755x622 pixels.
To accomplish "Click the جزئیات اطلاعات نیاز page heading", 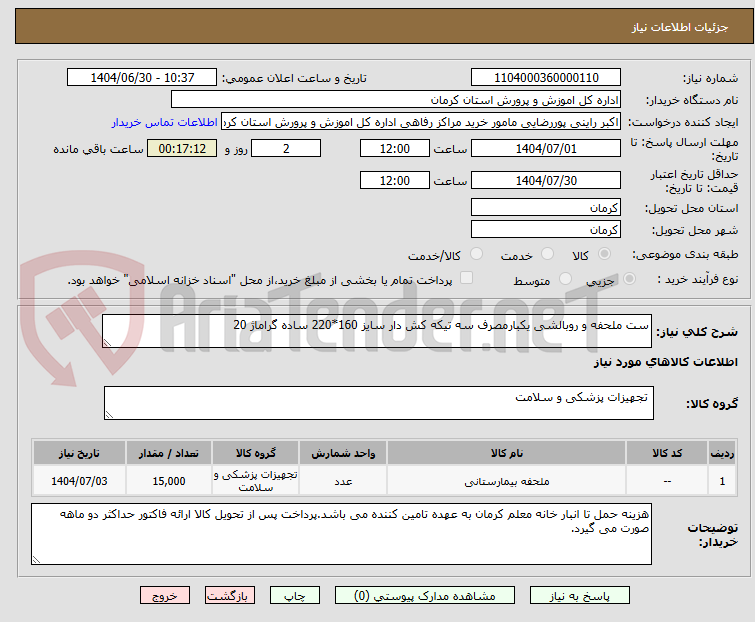I will (679, 27).
